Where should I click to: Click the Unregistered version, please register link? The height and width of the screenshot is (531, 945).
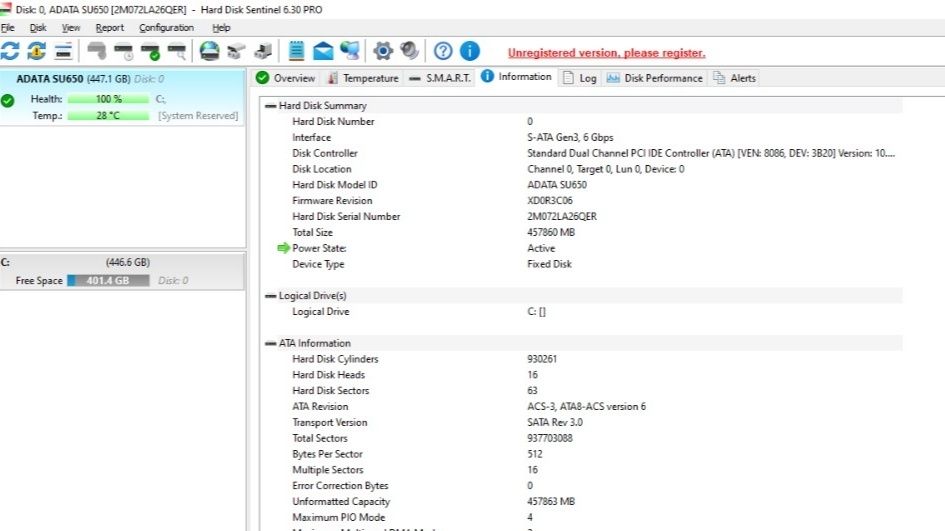tap(606, 53)
